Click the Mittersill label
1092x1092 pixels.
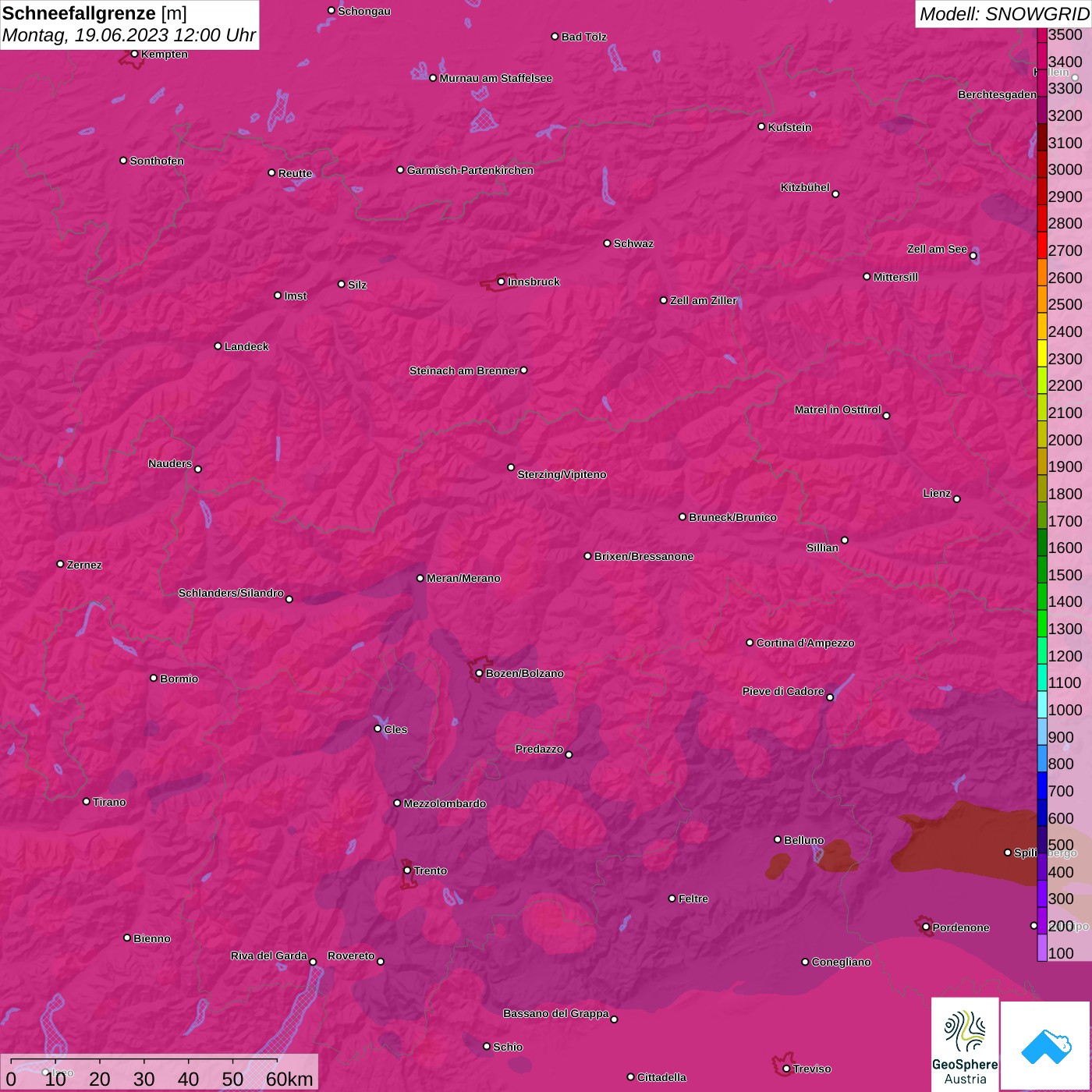click(x=895, y=277)
